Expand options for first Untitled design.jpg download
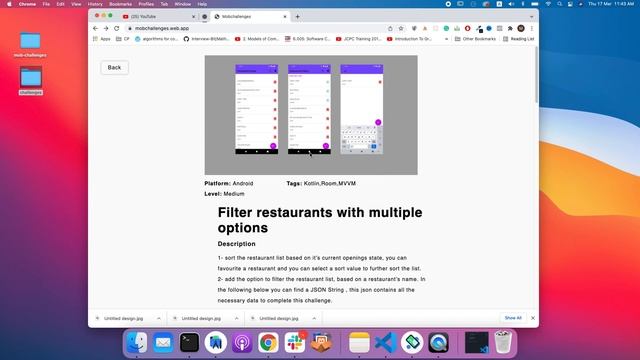 pyautogui.click(x=159, y=318)
